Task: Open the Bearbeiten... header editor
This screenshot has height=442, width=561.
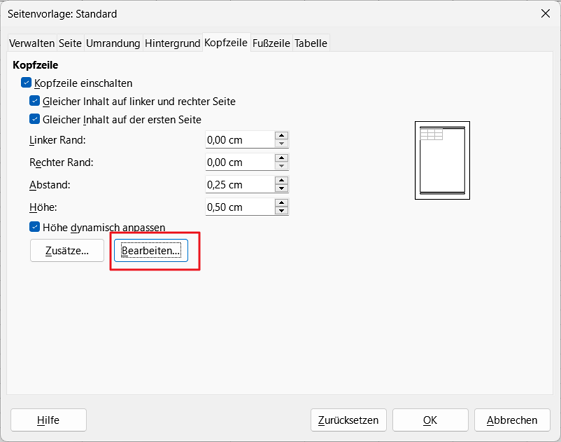Action: 151,251
